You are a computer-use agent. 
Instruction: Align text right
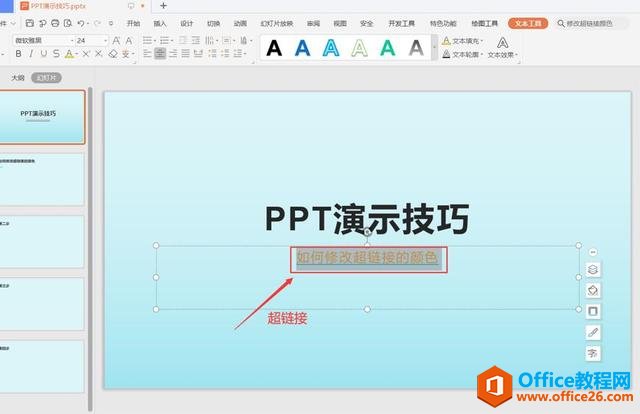pyautogui.click(x=173, y=53)
